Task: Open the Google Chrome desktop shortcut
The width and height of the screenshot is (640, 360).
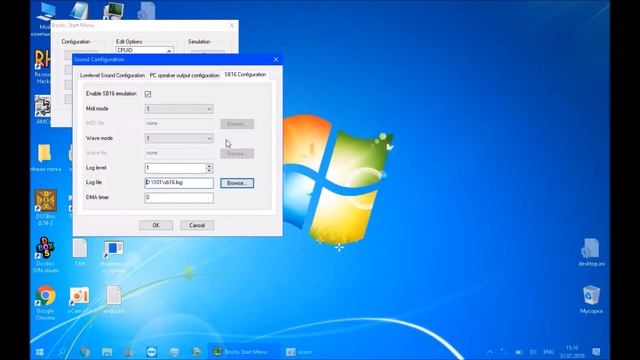Action: tap(45, 302)
